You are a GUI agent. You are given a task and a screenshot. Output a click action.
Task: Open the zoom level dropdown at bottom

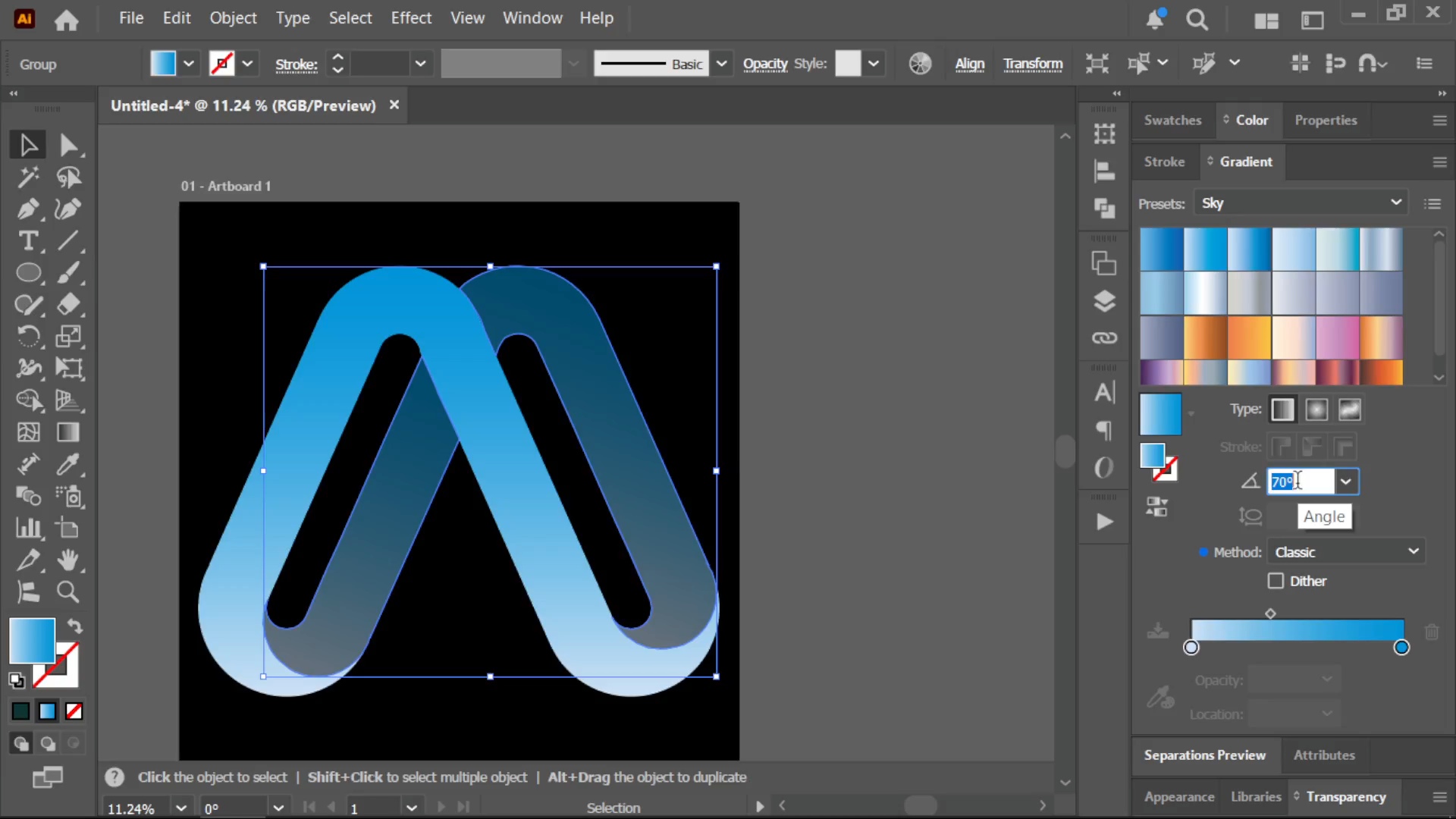(x=180, y=808)
